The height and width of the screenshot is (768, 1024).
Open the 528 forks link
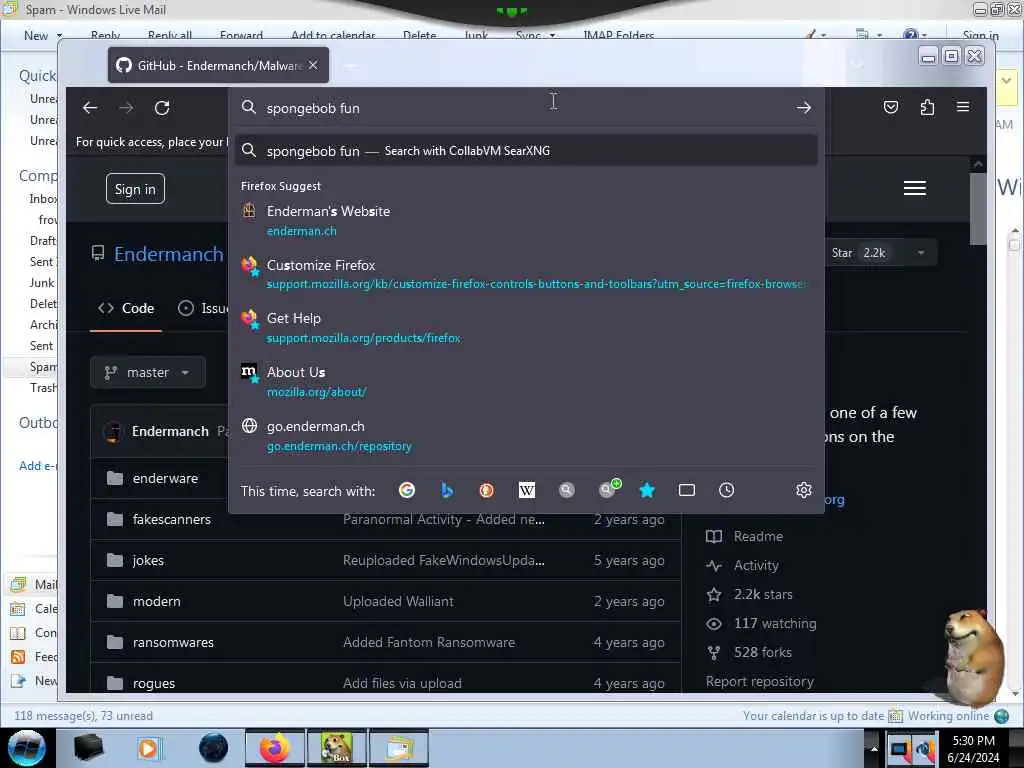(x=762, y=652)
